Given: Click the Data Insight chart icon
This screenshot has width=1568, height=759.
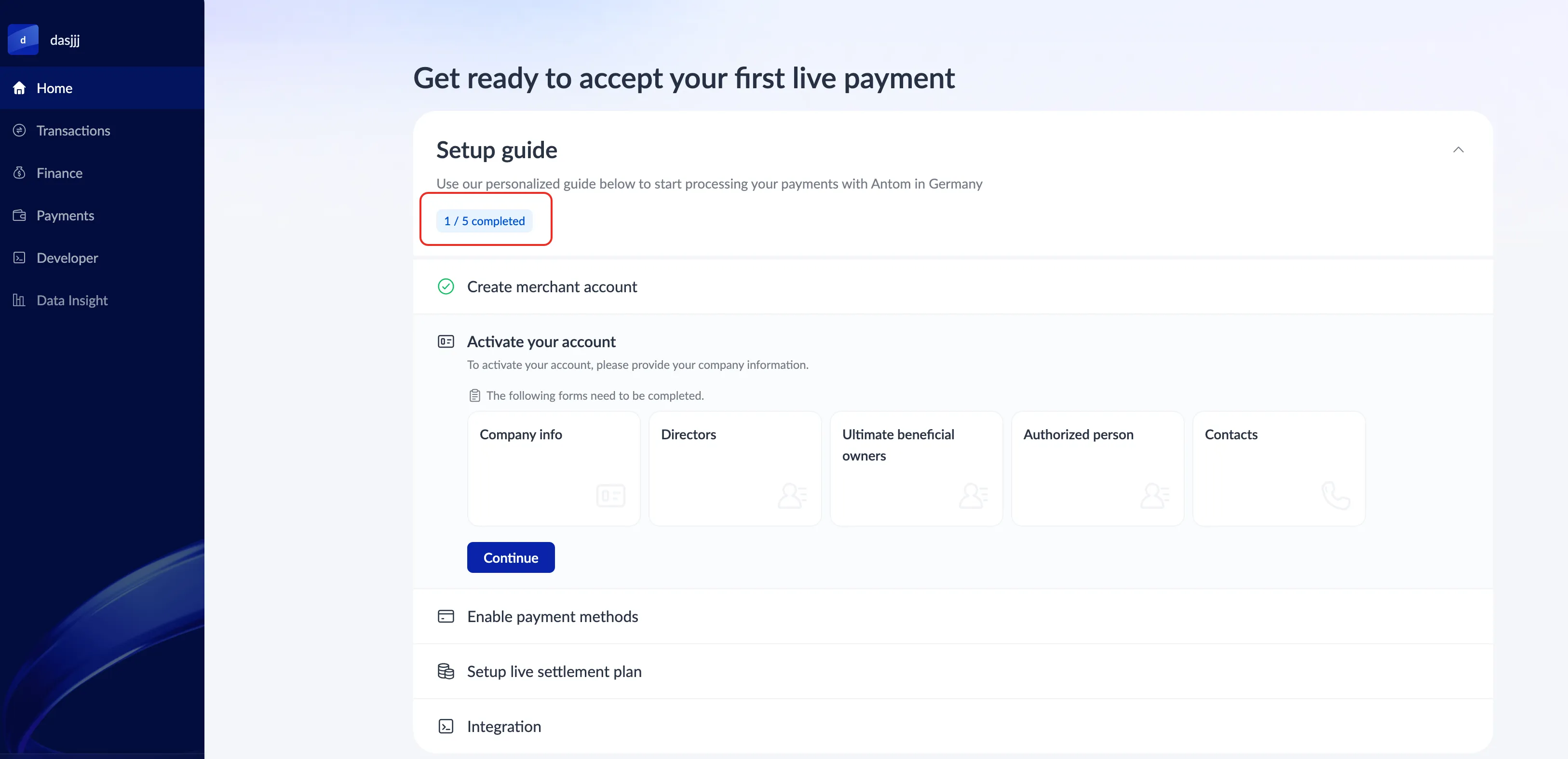Looking at the screenshot, I should coord(19,300).
